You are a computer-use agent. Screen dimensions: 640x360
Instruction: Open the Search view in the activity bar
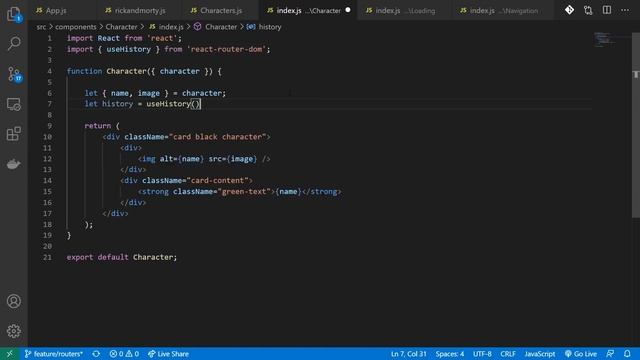(x=14, y=43)
